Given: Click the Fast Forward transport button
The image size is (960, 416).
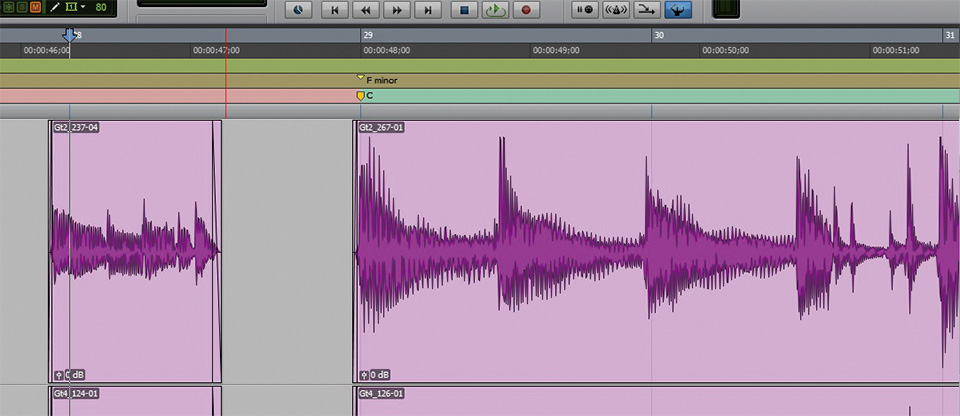Looking at the screenshot, I should click(397, 10).
